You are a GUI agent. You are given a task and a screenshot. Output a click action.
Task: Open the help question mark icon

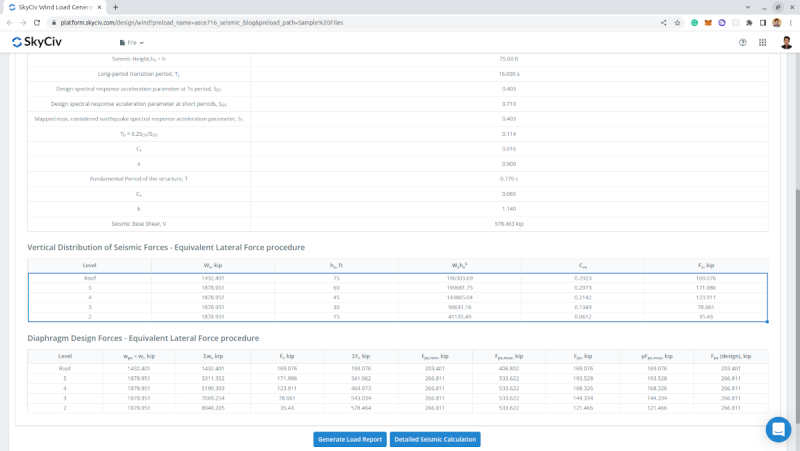point(742,43)
